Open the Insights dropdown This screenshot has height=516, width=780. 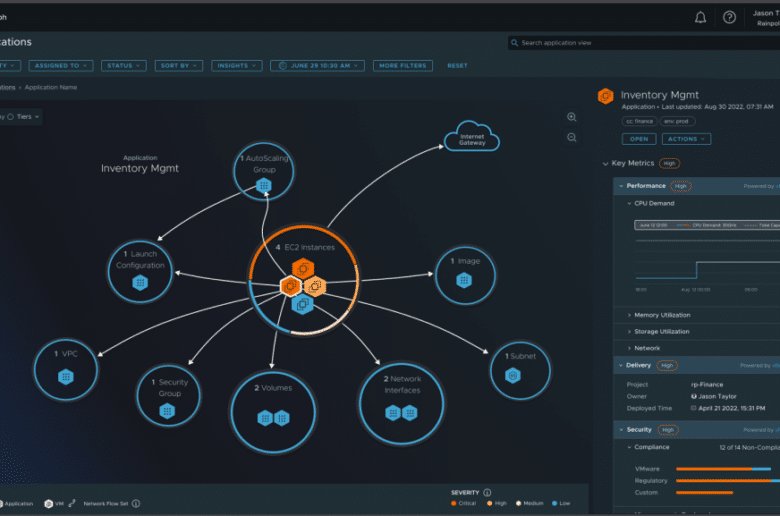pos(237,66)
